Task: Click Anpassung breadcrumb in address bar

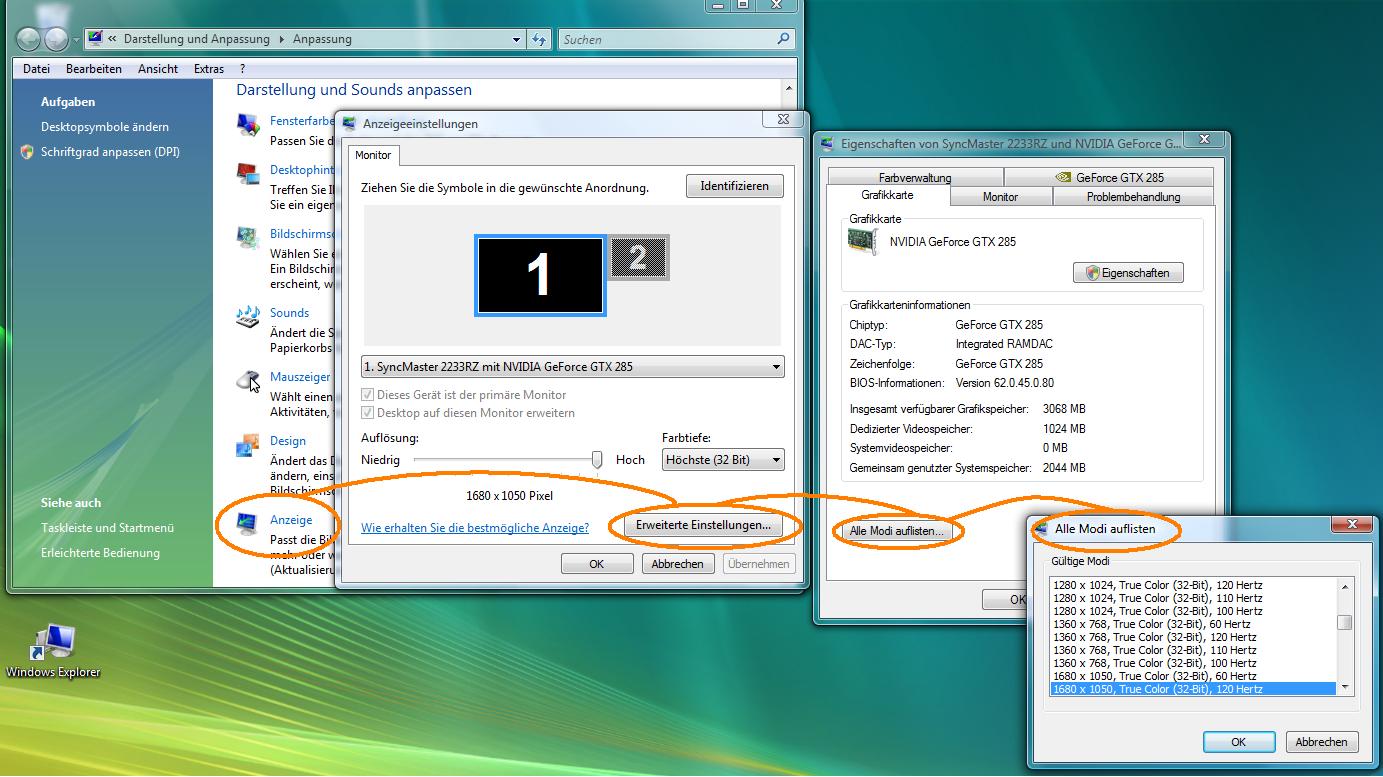Action: 322,39
